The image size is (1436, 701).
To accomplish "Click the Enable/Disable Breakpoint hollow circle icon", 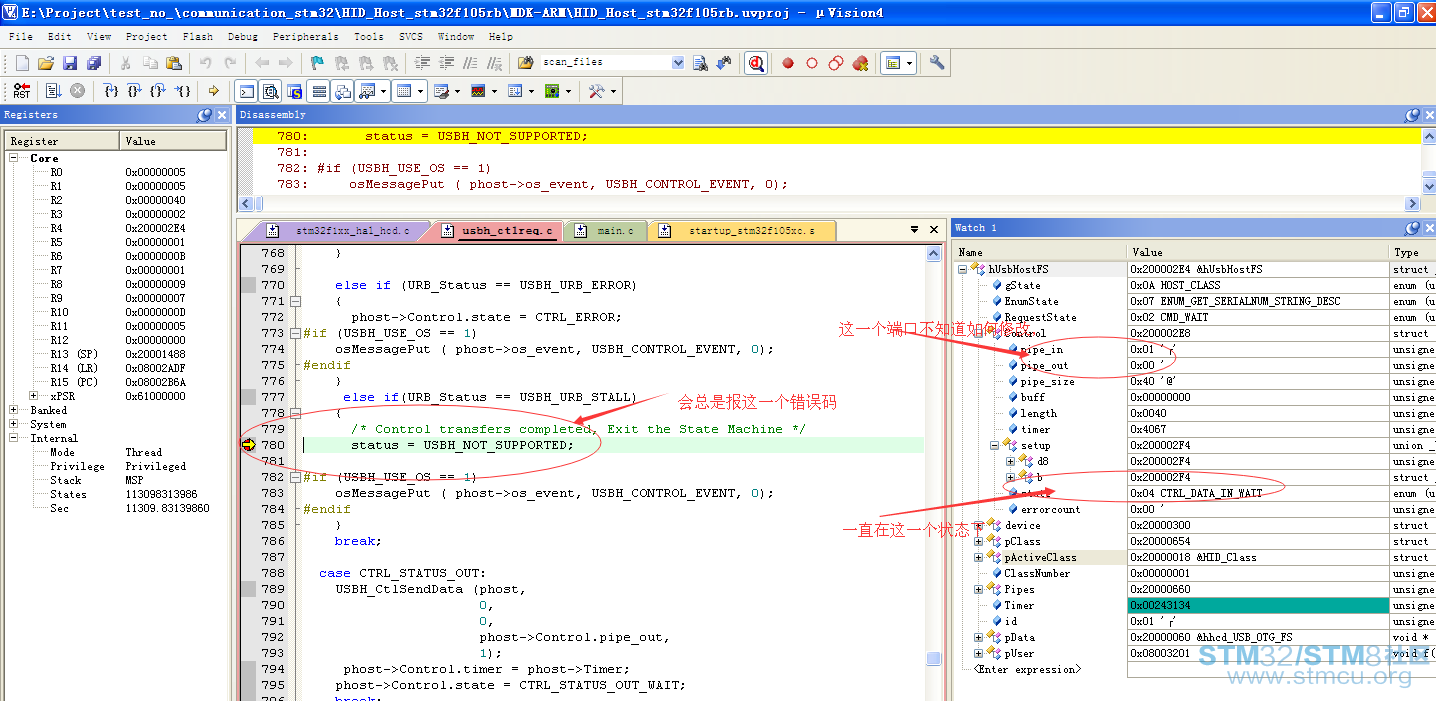I will 812,63.
